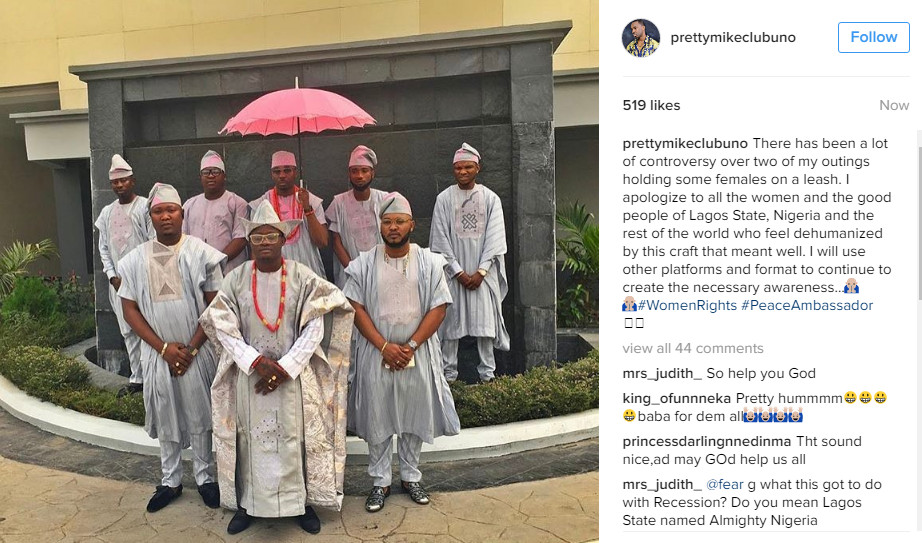Click the grinning emojis after Pretty hummmm
The height and width of the screenshot is (543, 922).
pyautogui.click(x=865, y=398)
